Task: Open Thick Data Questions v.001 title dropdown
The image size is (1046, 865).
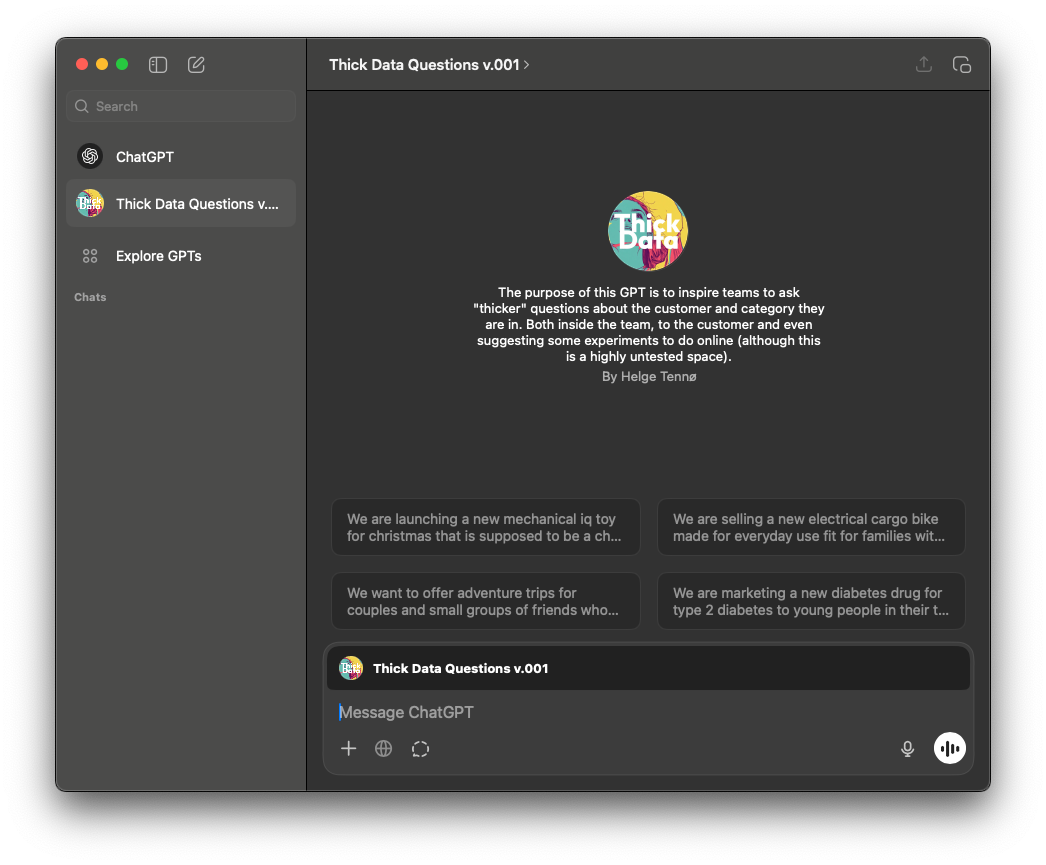Action: click(x=428, y=65)
